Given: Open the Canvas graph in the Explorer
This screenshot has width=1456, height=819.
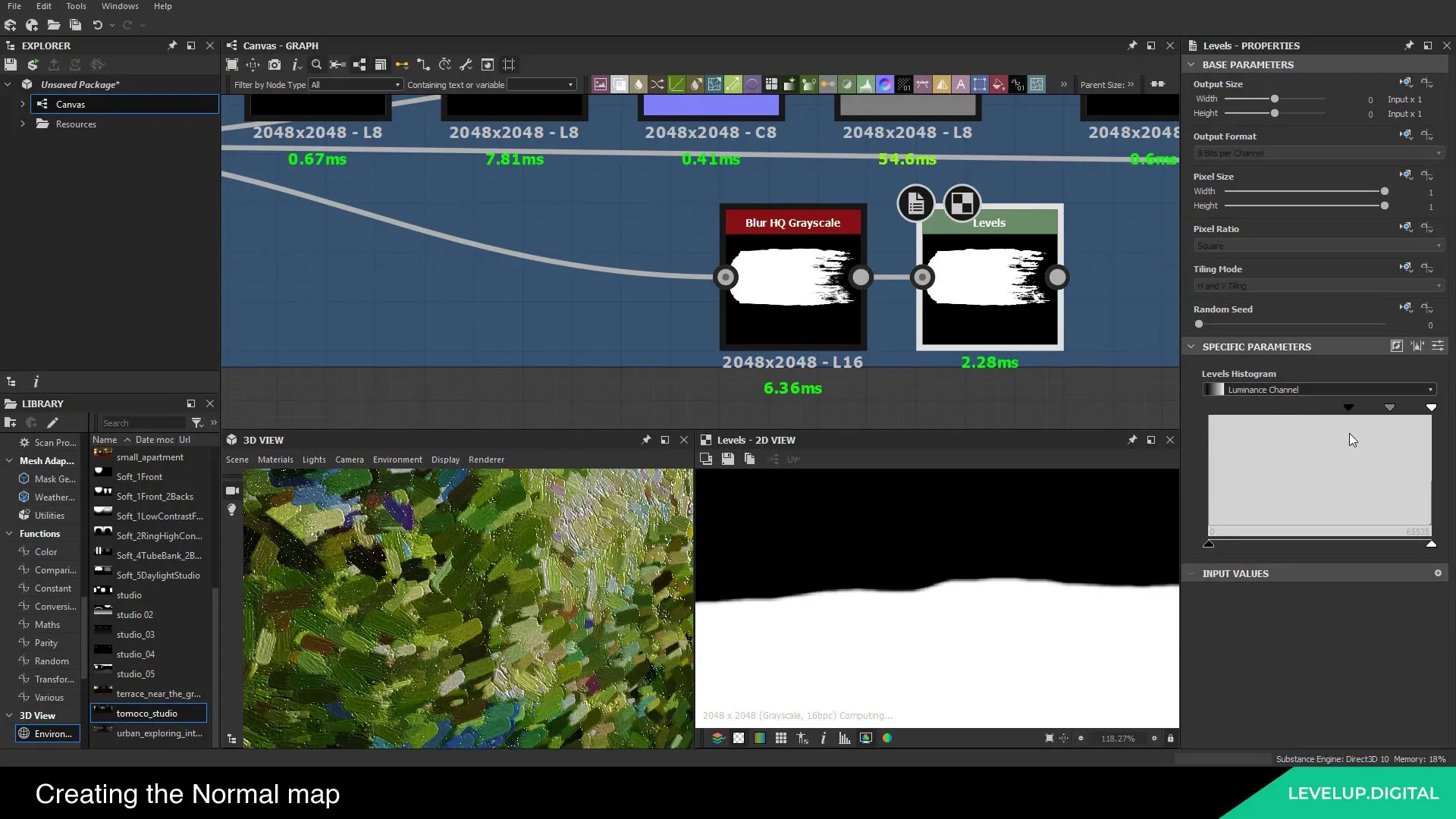Looking at the screenshot, I should [71, 104].
